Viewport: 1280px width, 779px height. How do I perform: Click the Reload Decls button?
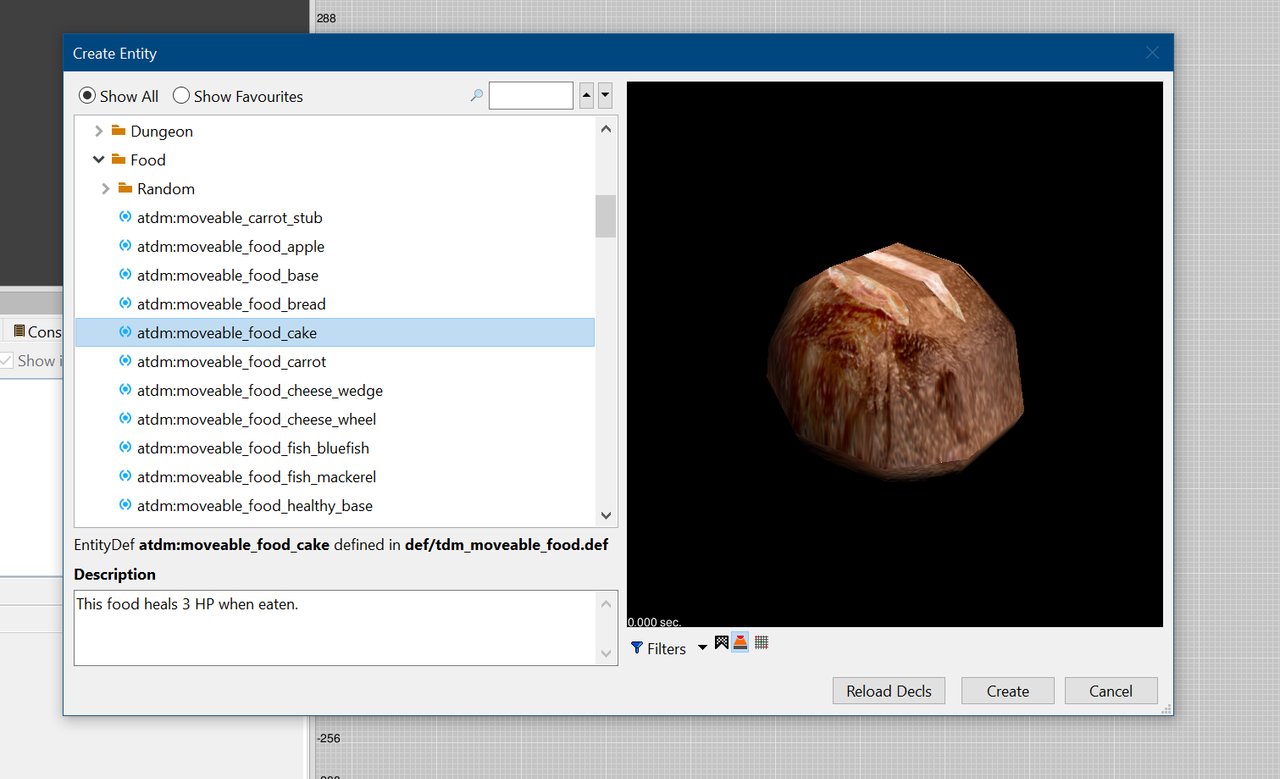click(x=889, y=691)
